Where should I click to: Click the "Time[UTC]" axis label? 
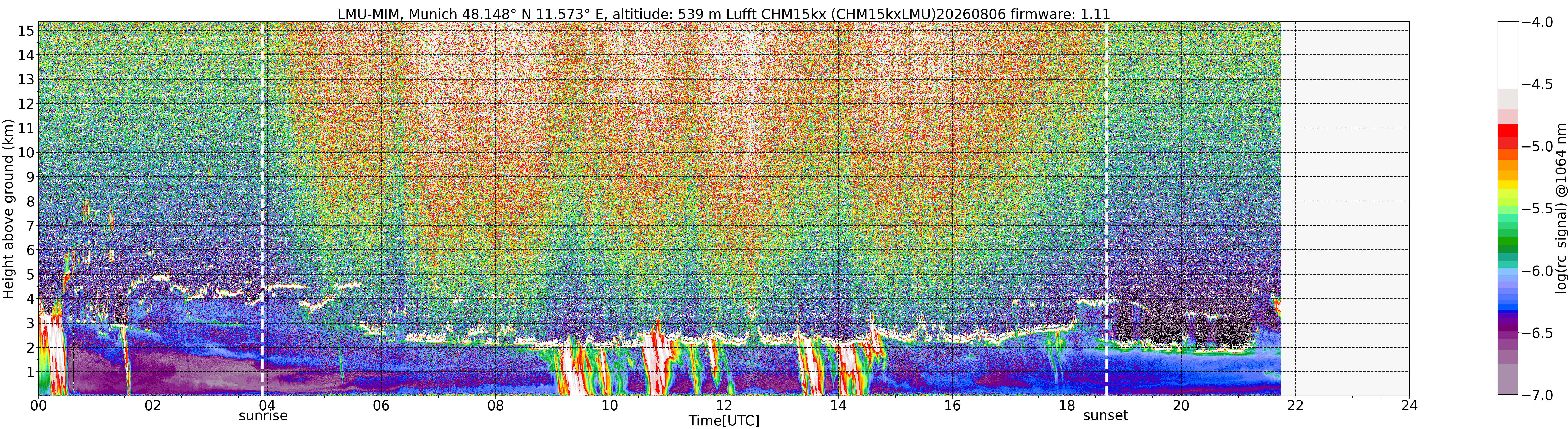click(724, 420)
